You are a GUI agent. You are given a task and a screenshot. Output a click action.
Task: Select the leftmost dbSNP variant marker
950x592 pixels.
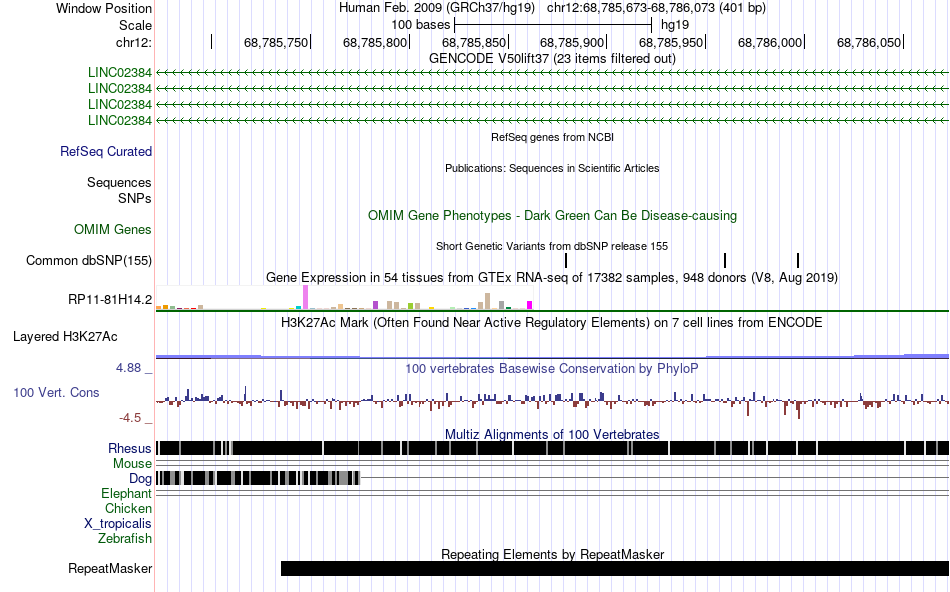click(566, 261)
